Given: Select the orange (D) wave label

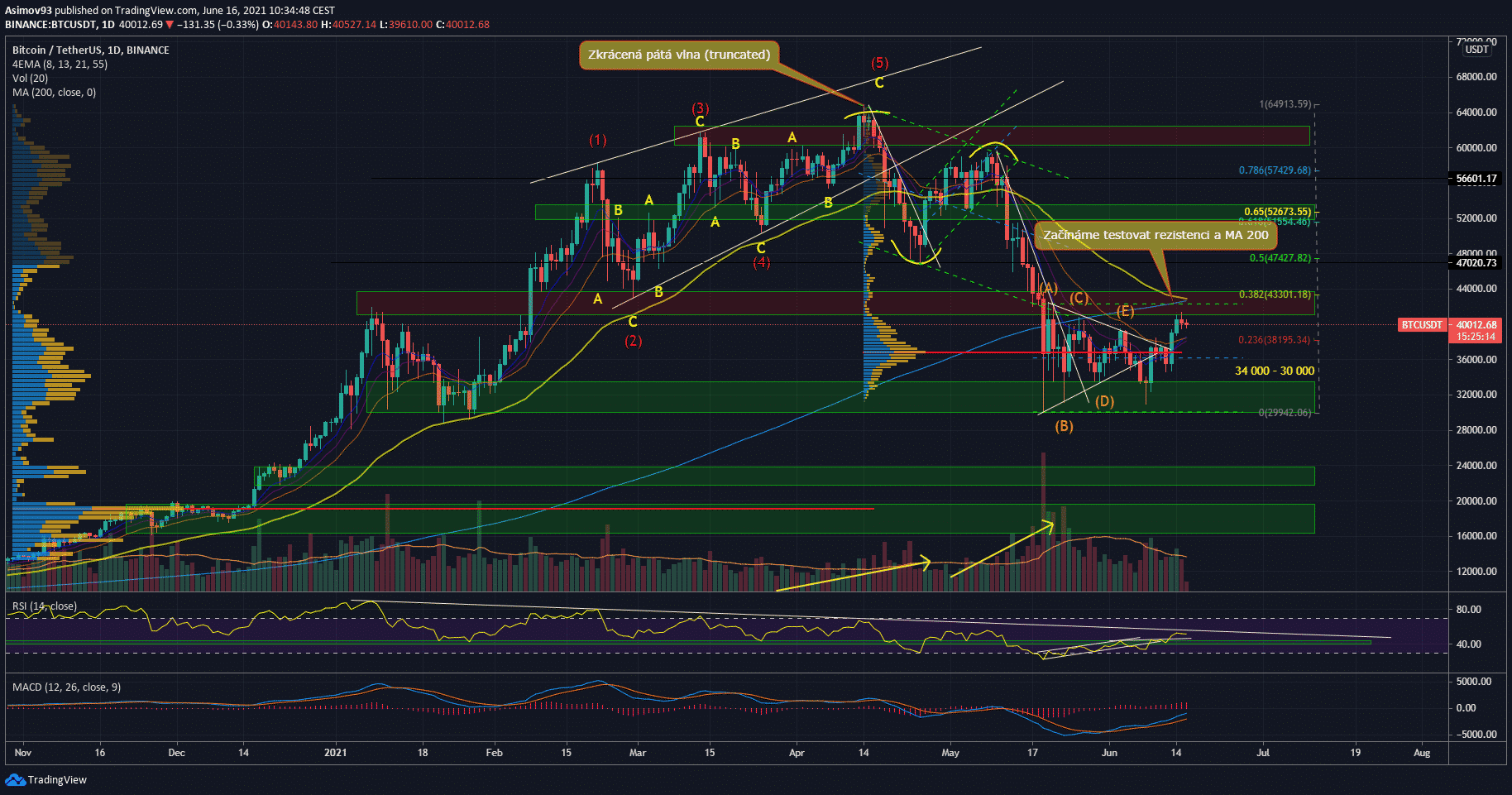Looking at the screenshot, I should coord(1104,401).
